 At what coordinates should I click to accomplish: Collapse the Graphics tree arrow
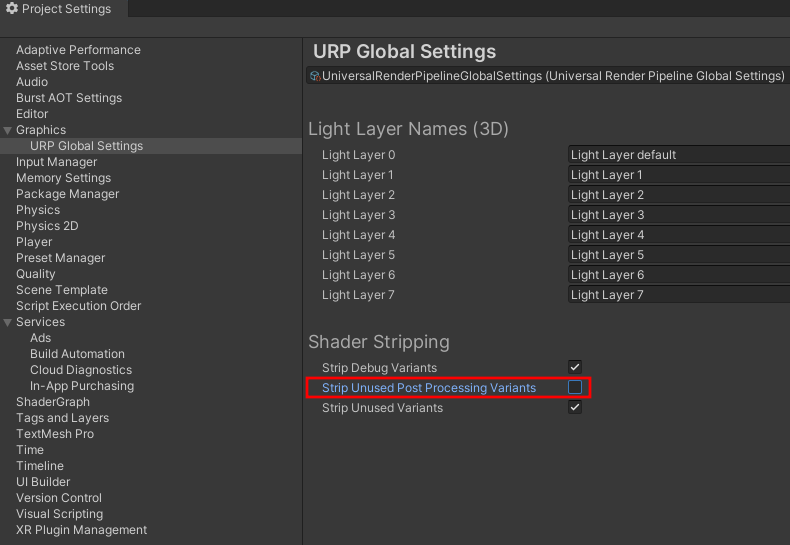[x=8, y=130]
